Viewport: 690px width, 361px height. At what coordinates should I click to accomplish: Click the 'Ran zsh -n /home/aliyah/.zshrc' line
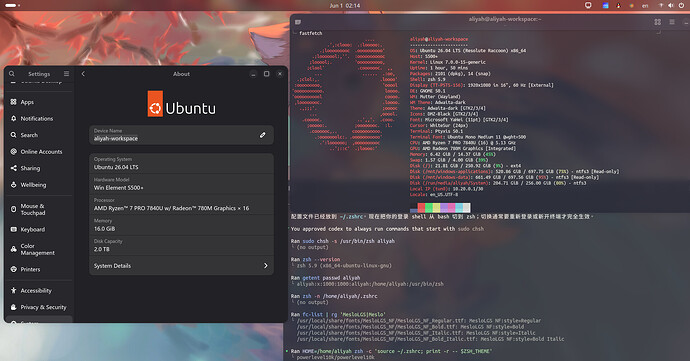(334, 296)
